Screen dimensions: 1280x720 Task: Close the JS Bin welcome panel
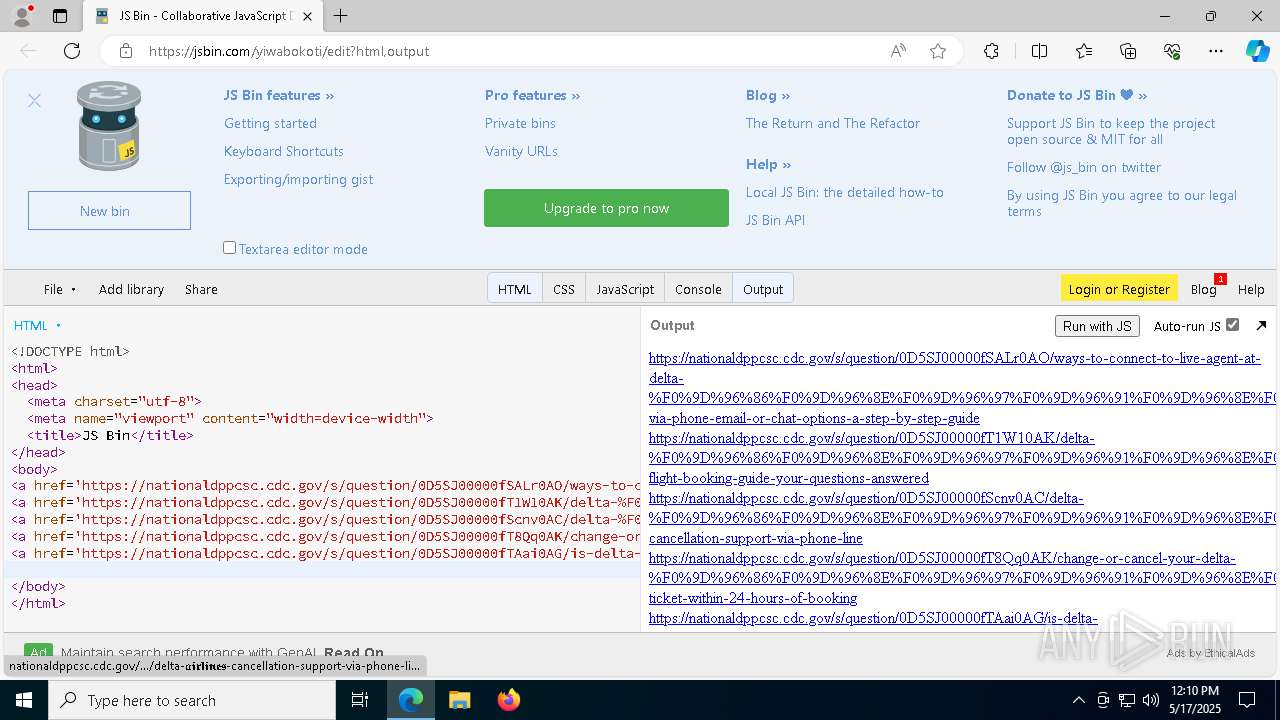(x=35, y=101)
